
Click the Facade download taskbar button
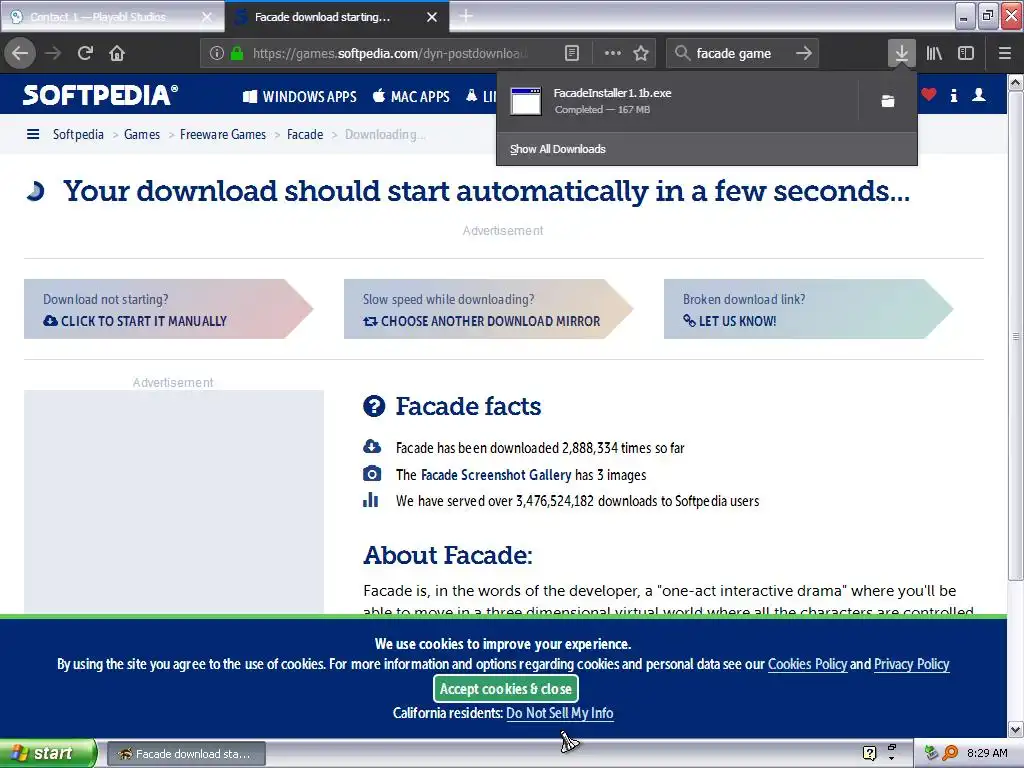coord(186,754)
